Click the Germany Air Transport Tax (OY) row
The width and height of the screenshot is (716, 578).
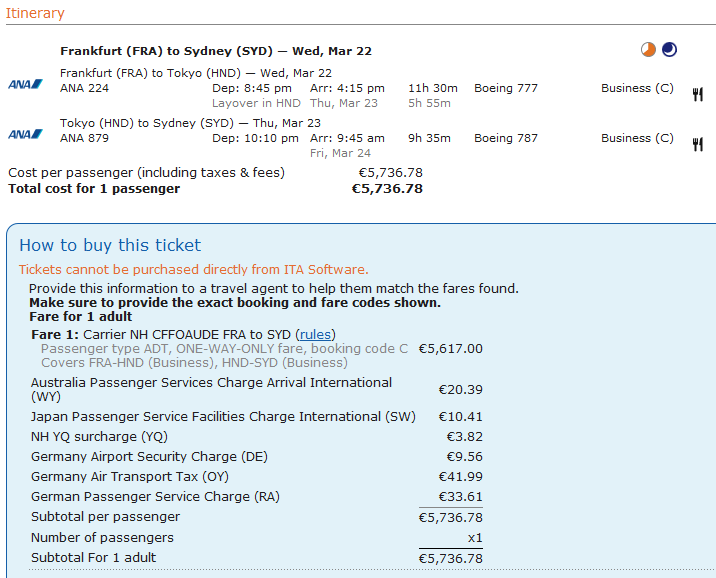coord(130,475)
